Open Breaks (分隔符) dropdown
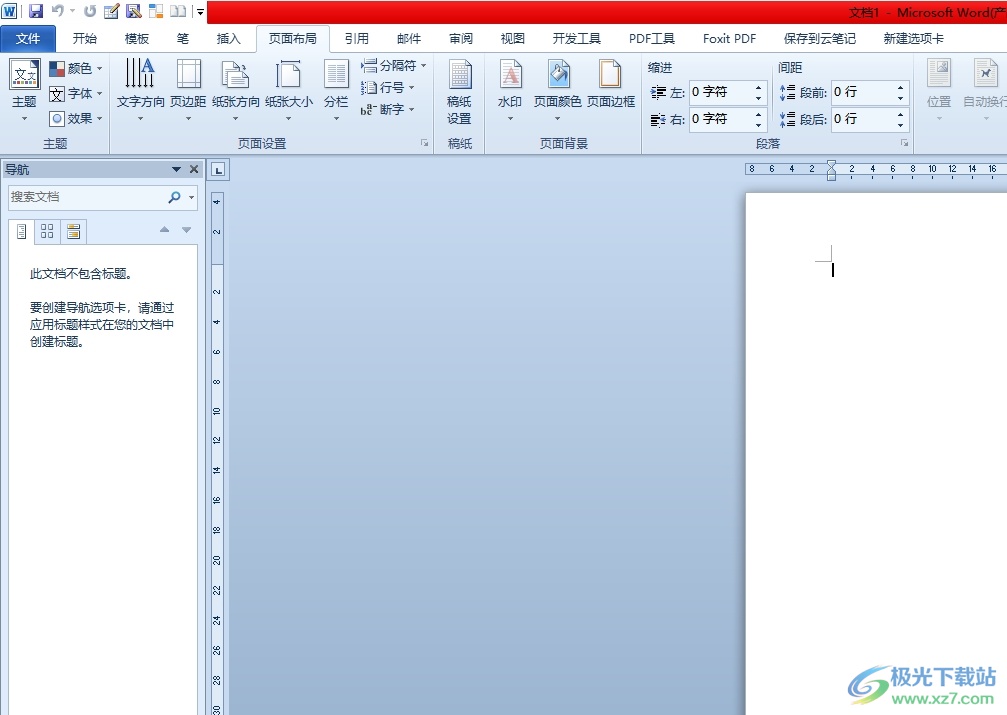1007x715 pixels. coord(393,66)
